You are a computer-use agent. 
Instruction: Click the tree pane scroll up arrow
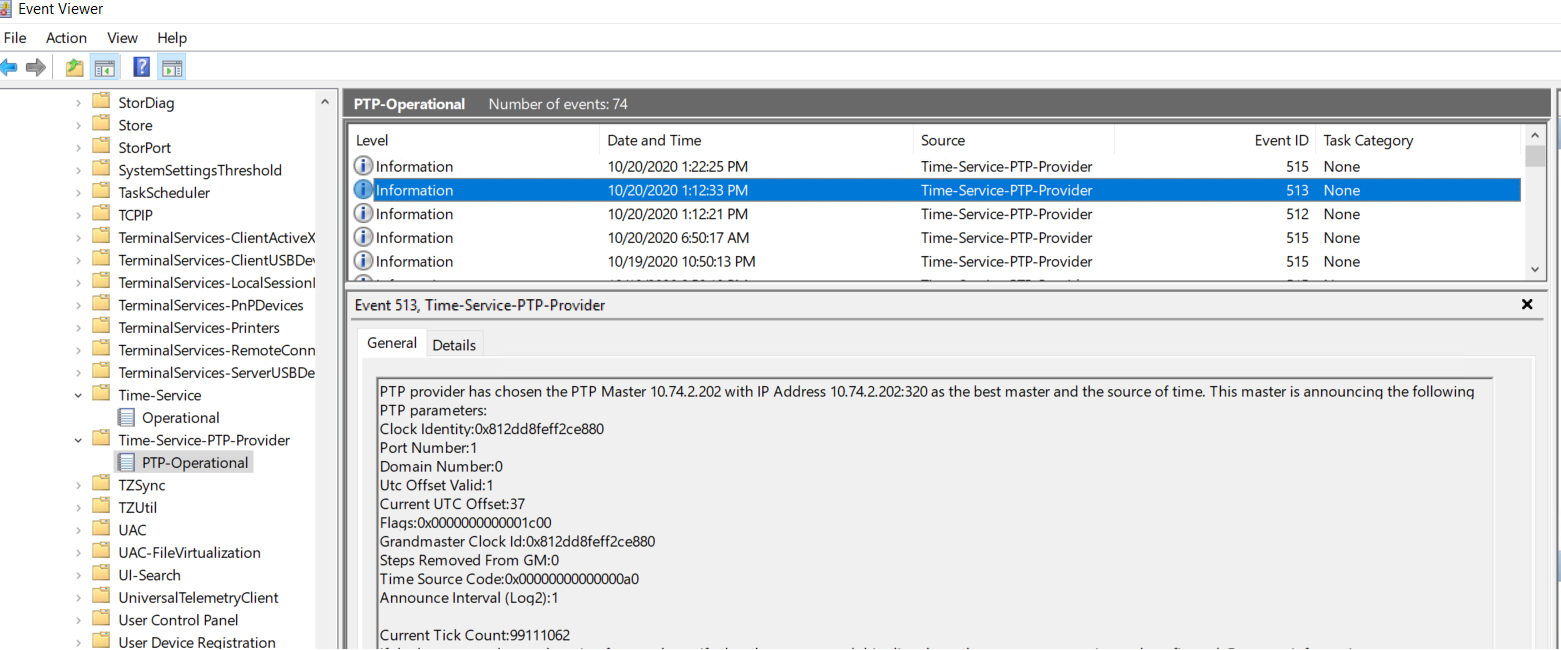(x=324, y=102)
